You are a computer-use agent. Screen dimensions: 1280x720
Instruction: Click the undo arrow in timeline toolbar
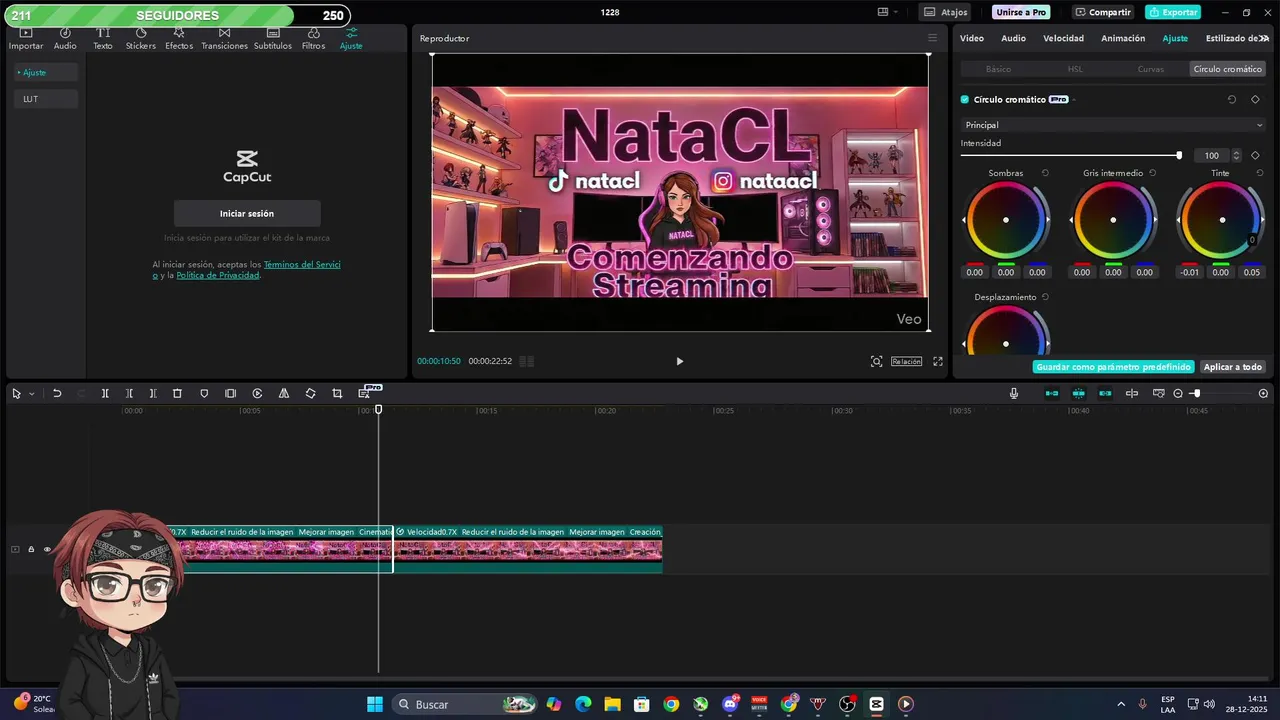[57, 394]
